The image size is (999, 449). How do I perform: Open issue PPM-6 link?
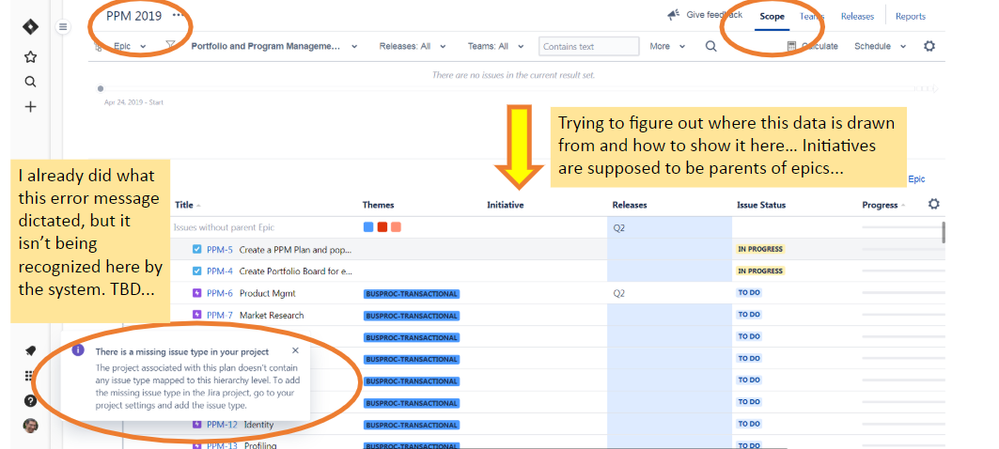click(x=220, y=293)
